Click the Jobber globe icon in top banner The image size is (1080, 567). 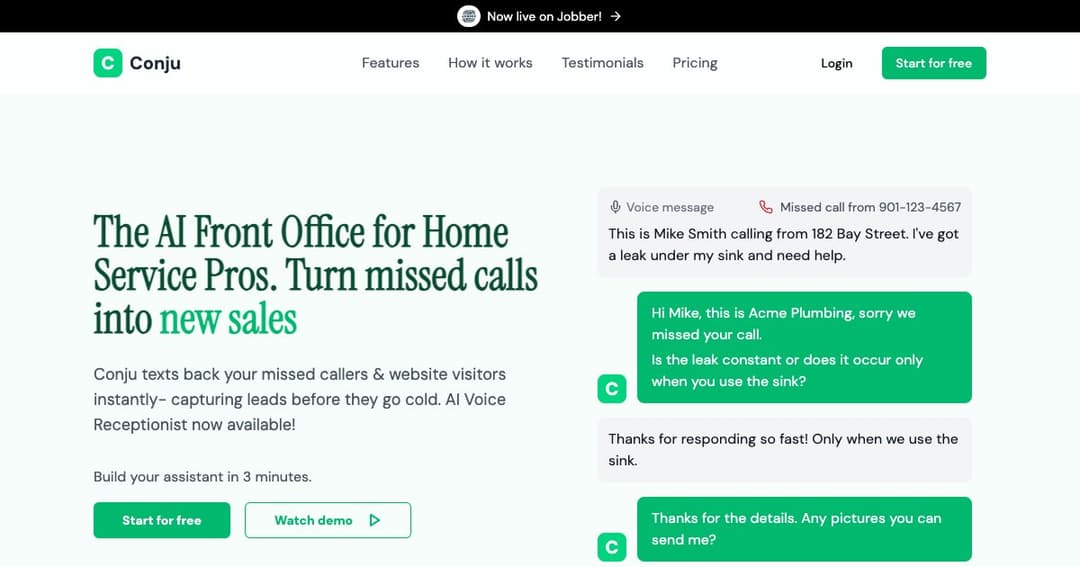[468, 16]
